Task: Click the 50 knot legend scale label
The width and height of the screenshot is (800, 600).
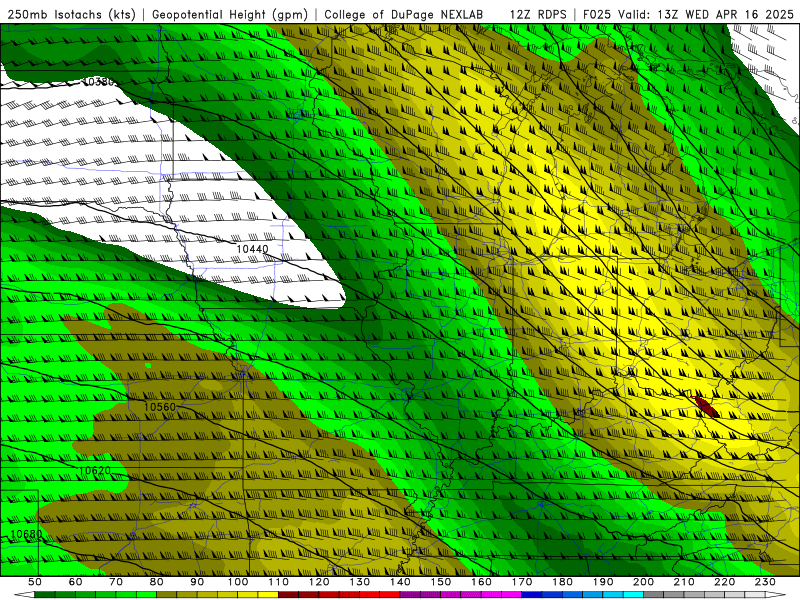Action: (35, 582)
